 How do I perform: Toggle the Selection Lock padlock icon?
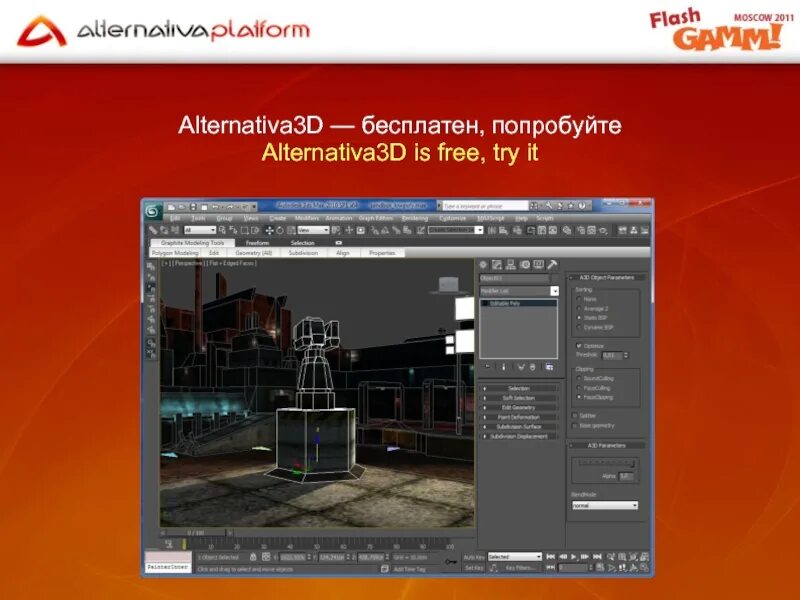tap(253, 557)
